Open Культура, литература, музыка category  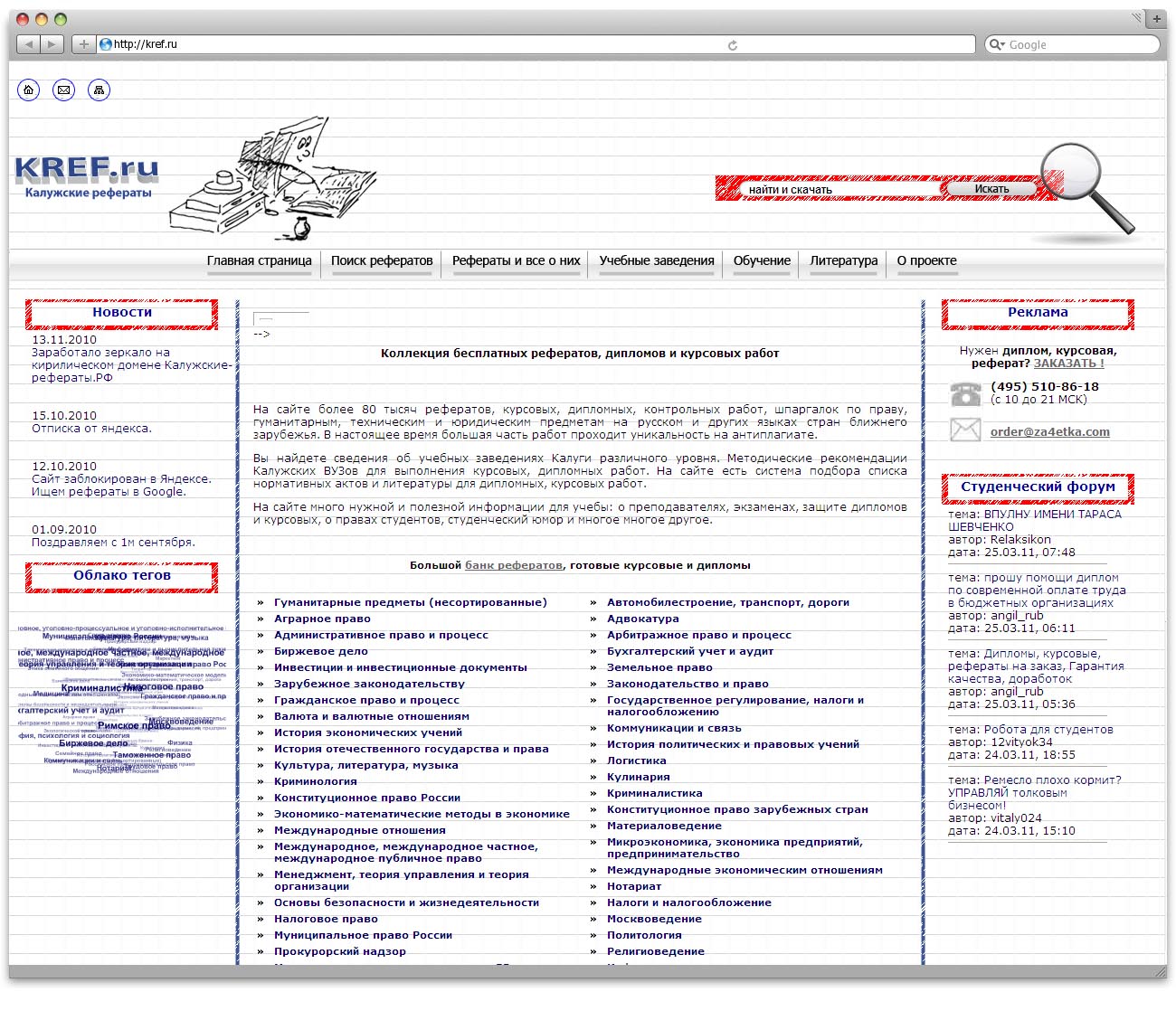click(x=366, y=765)
